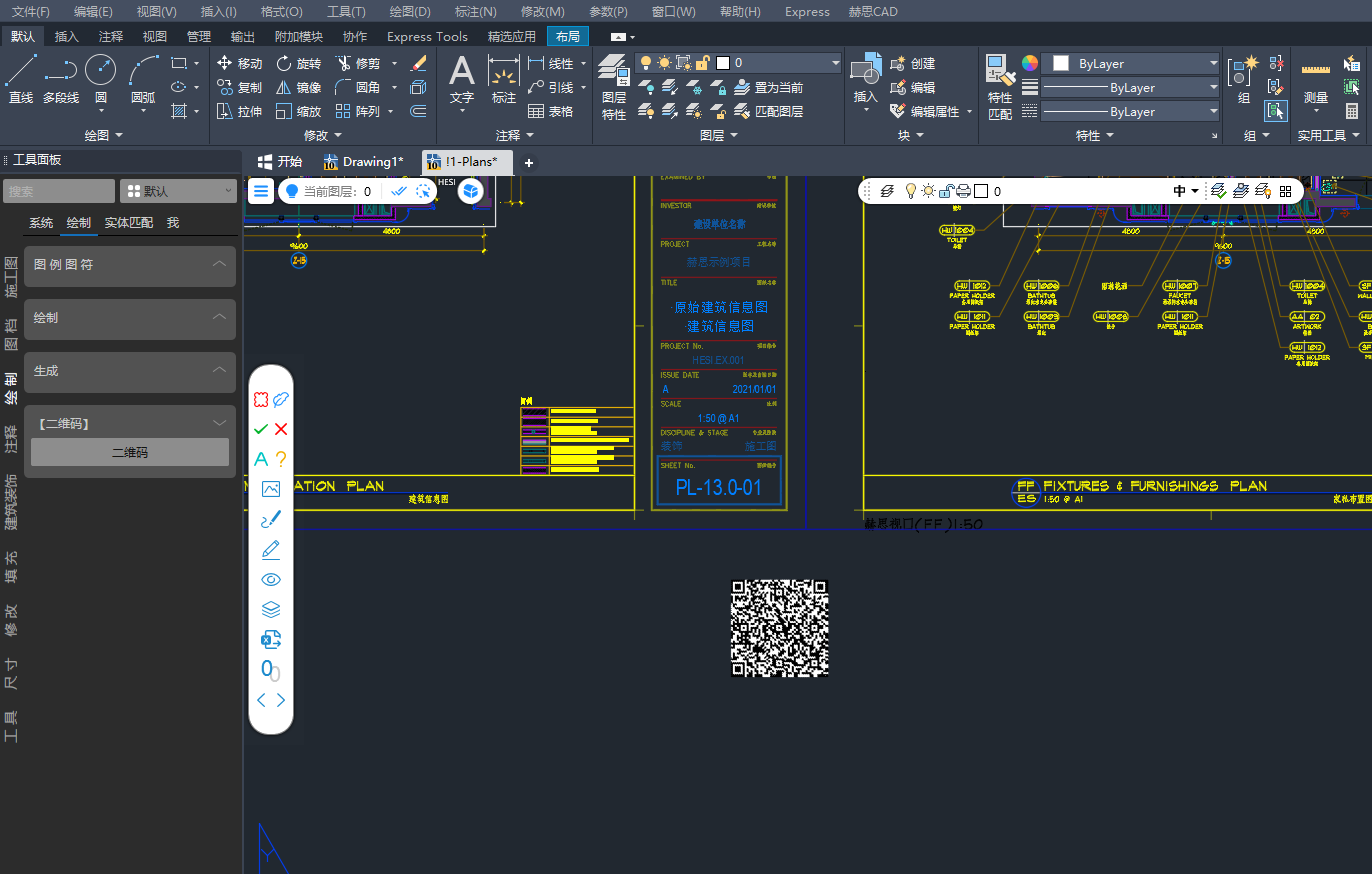Click the 创建 block create button

click(x=912, y=63)
